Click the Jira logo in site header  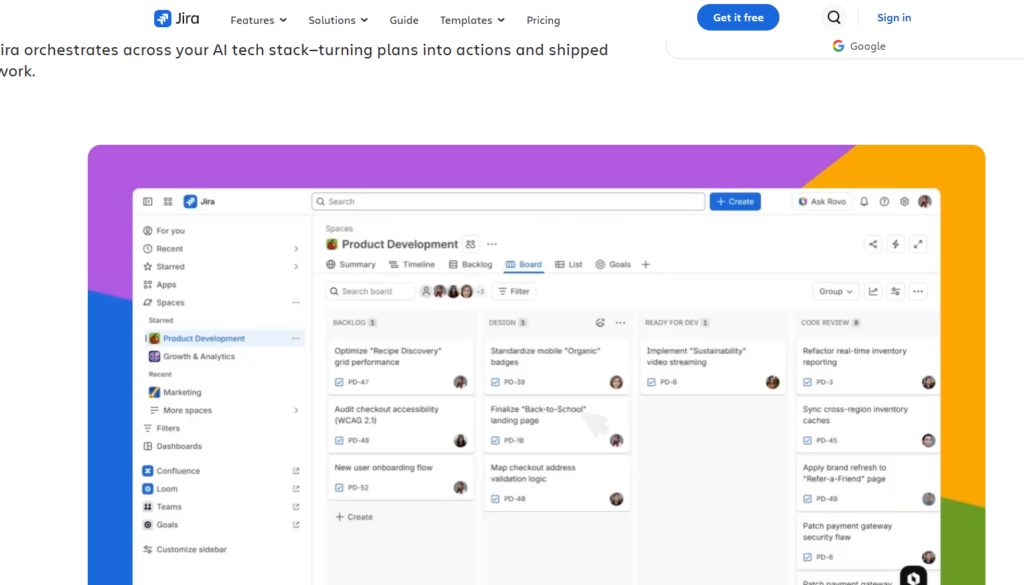tap(176, 18)
